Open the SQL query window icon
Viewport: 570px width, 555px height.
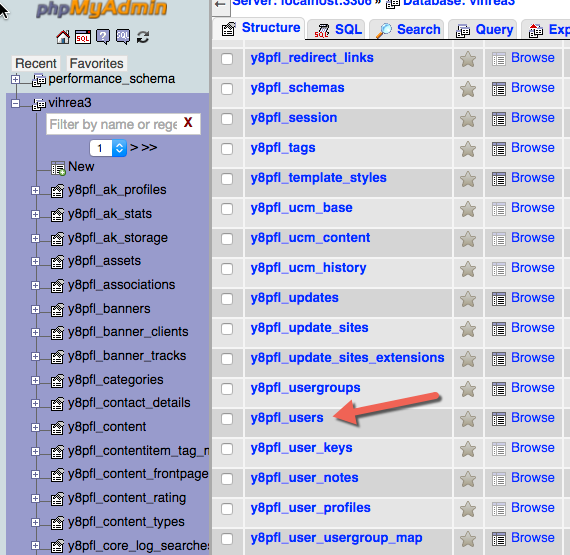83,37
